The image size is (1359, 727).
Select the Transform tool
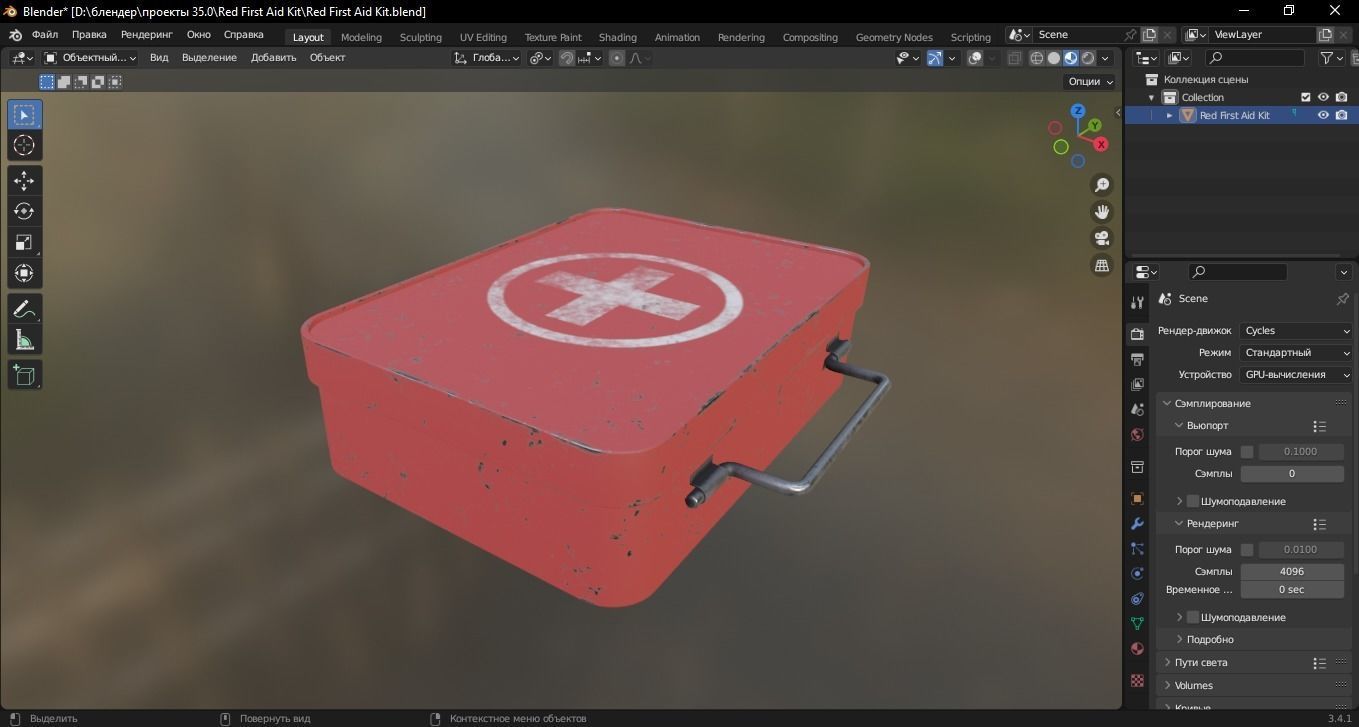tap(25, 273)
